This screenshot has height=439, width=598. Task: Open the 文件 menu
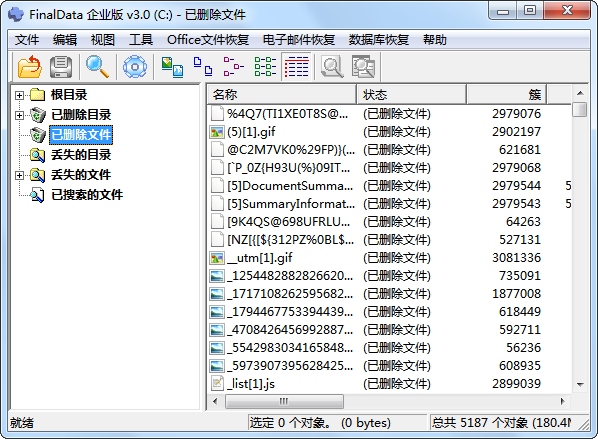[27, 40]
